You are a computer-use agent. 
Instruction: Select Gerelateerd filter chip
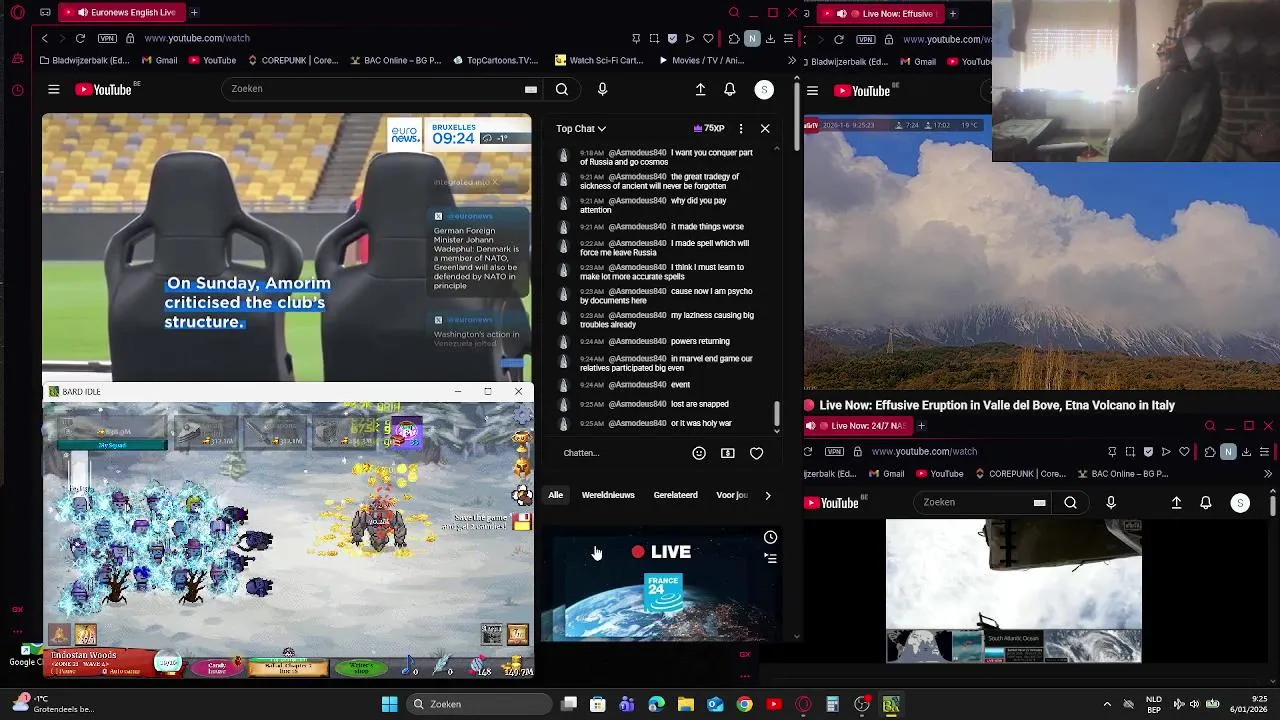coord(675,495)
